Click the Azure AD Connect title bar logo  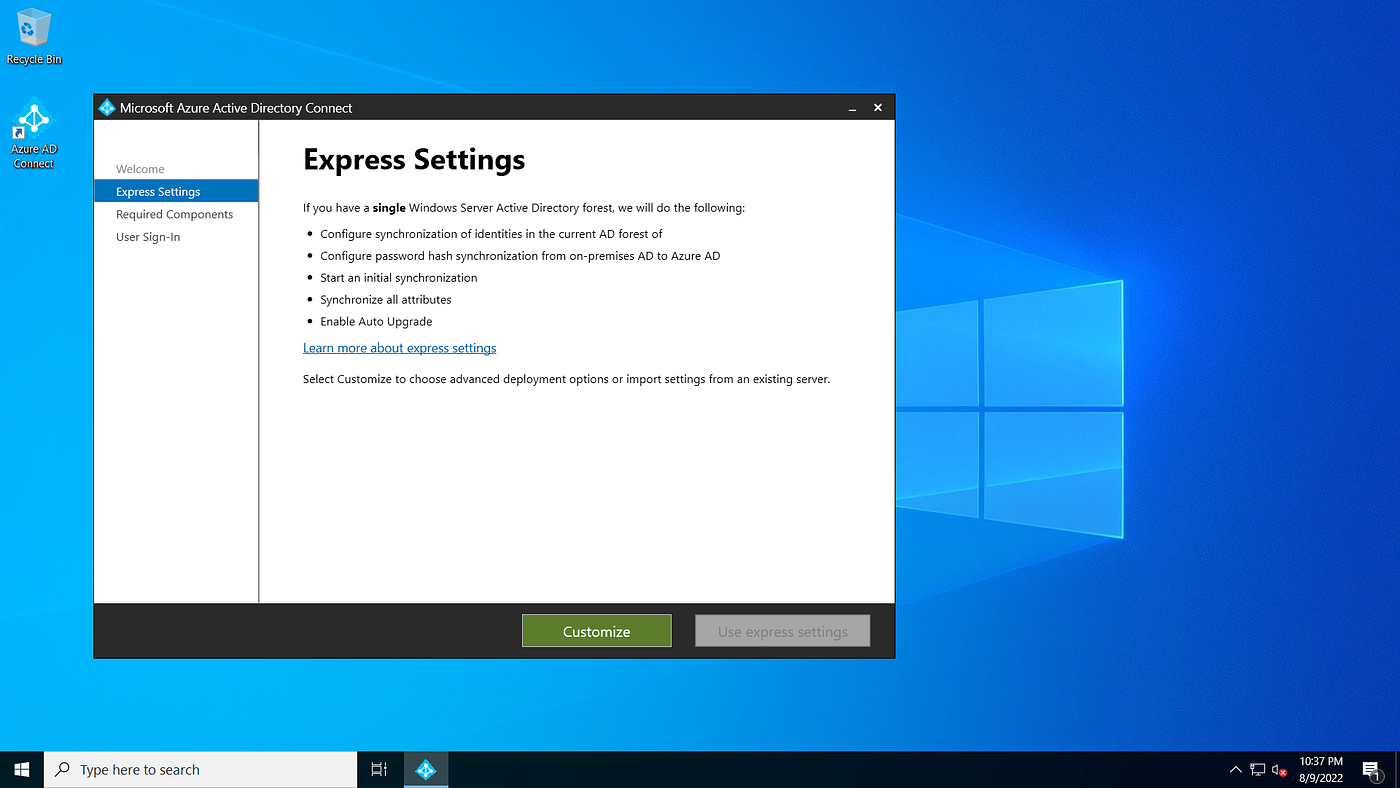pos(107,108)
